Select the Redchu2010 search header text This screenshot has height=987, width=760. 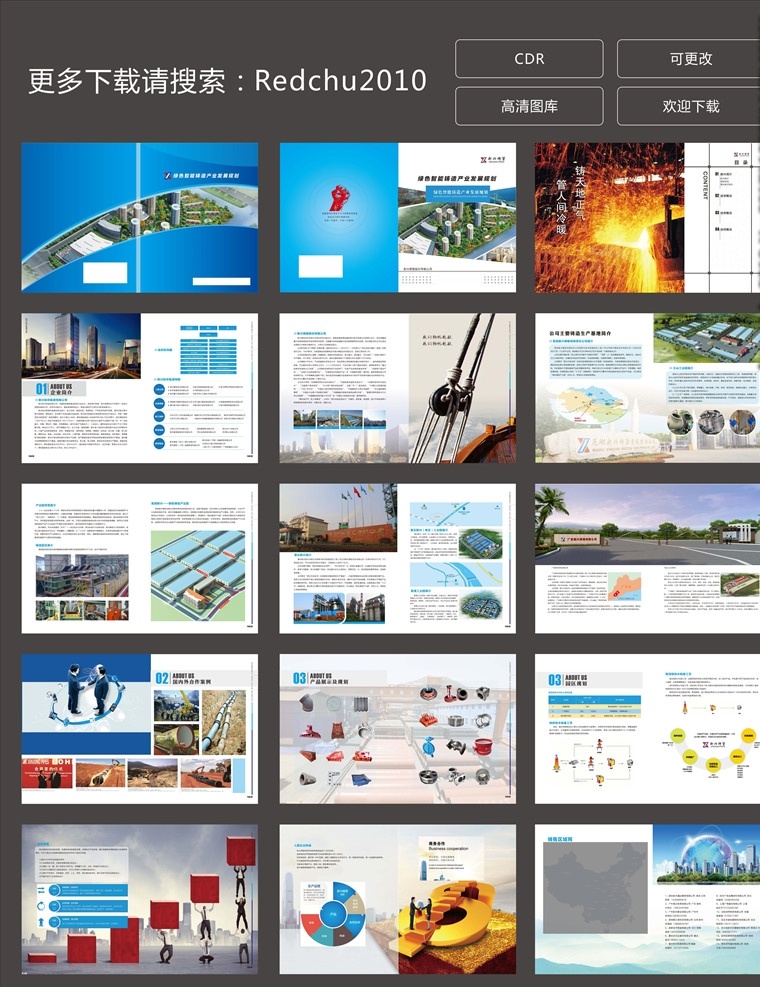[341, 81]
